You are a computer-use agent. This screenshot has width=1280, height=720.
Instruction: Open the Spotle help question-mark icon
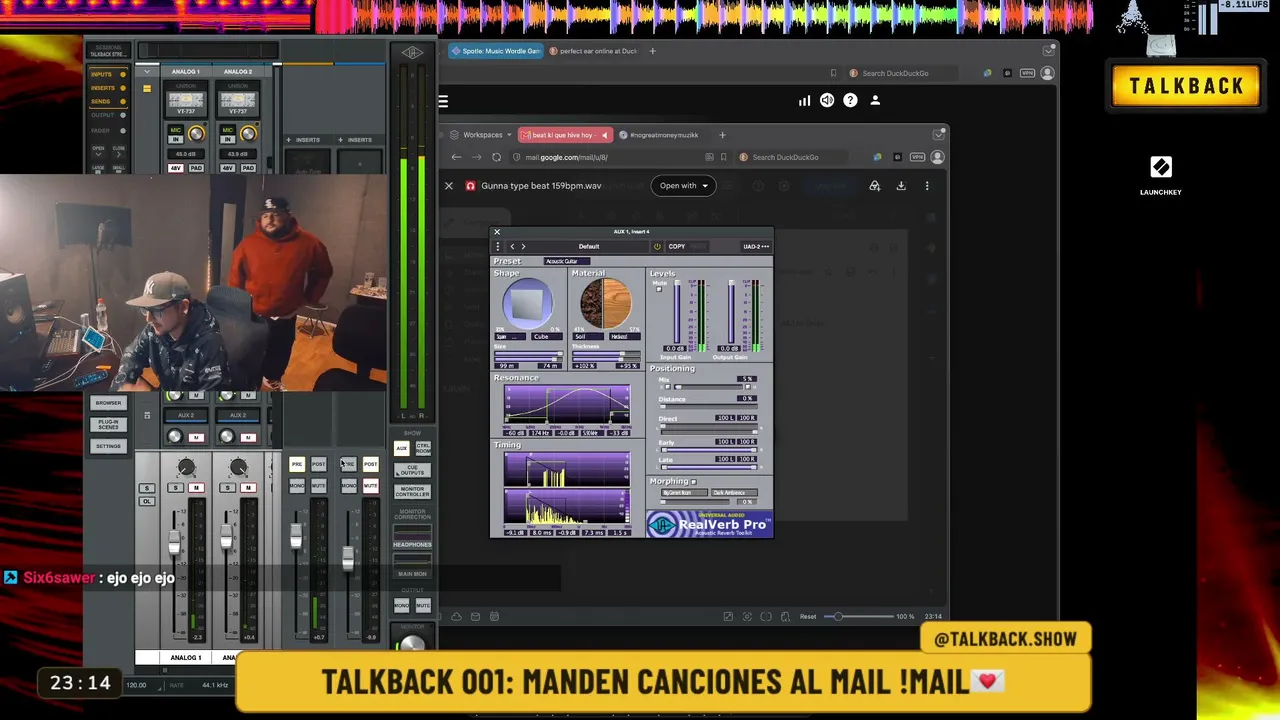point(850,100)
